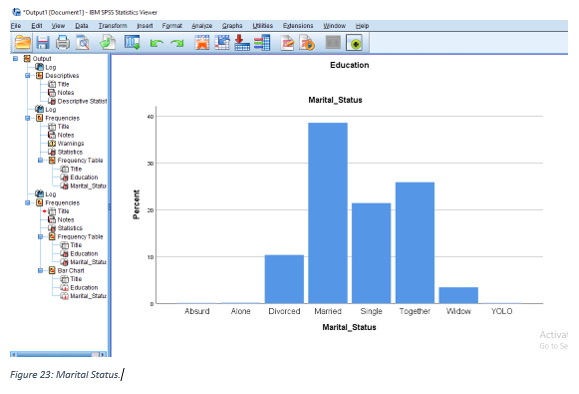
Task: Open the Window menu
Action: 335,25
